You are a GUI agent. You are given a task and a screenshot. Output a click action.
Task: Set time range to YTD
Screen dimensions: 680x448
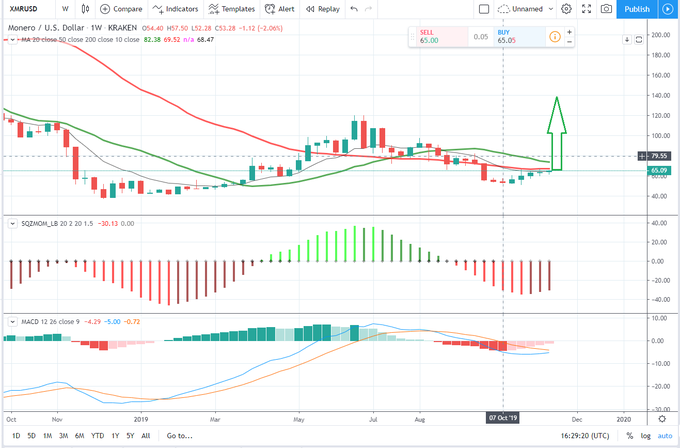click(x=98, y=435)
